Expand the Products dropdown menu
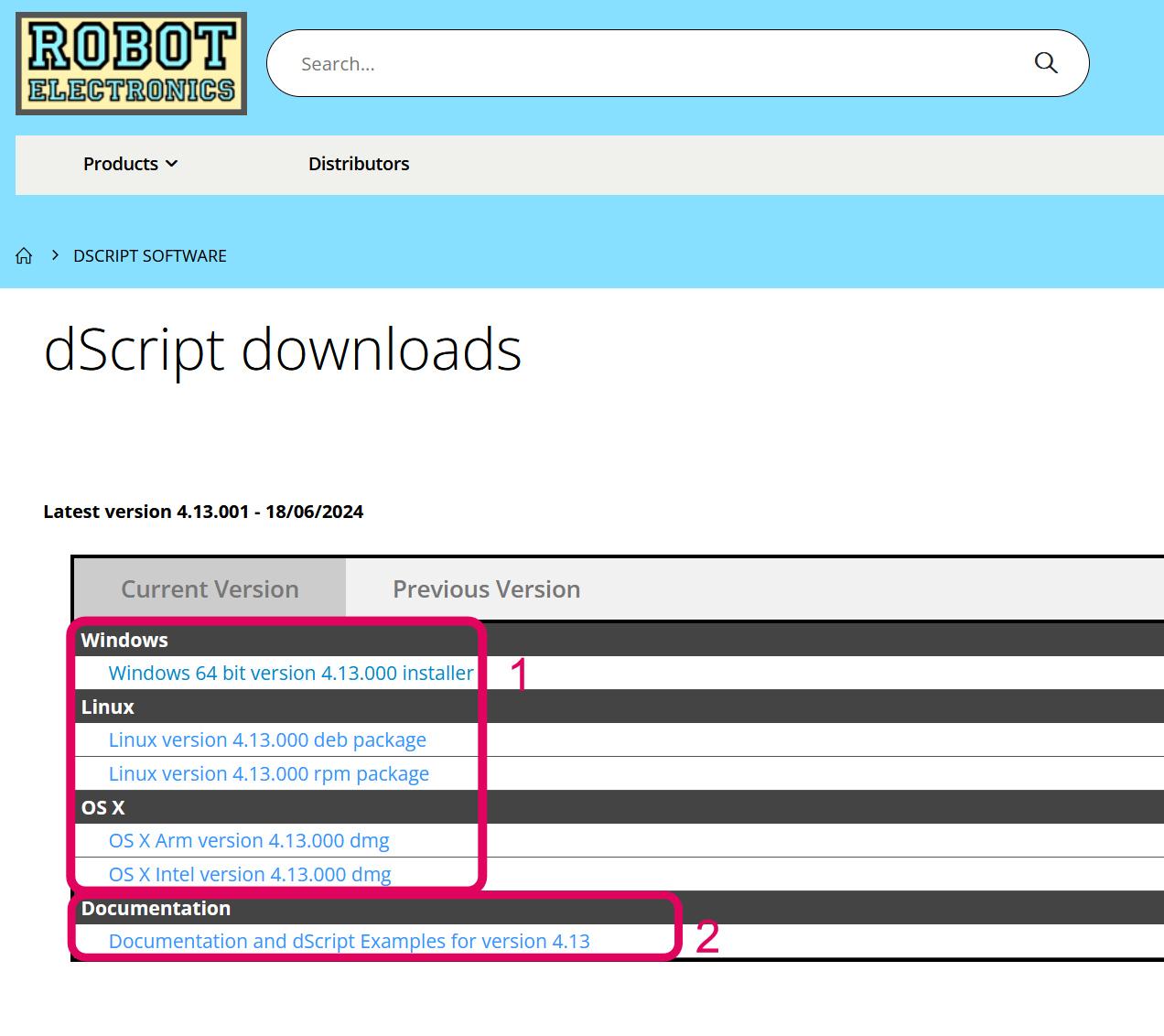This screenshot has height=1036, width=1164. [x=130, y=165]
